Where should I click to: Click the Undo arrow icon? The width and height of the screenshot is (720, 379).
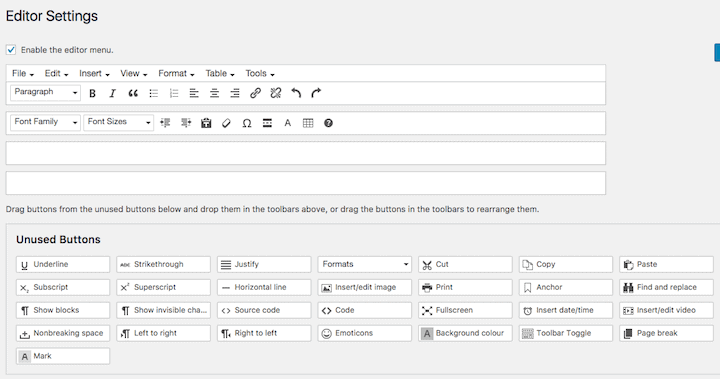click(296, 93)
